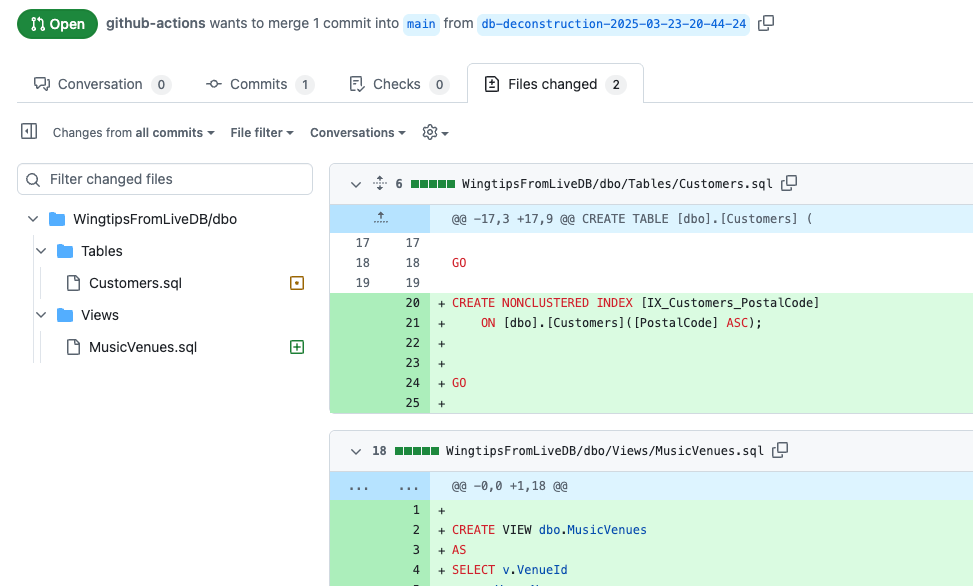Toggle the file tree sidebar icon

[x=29, y=132]
